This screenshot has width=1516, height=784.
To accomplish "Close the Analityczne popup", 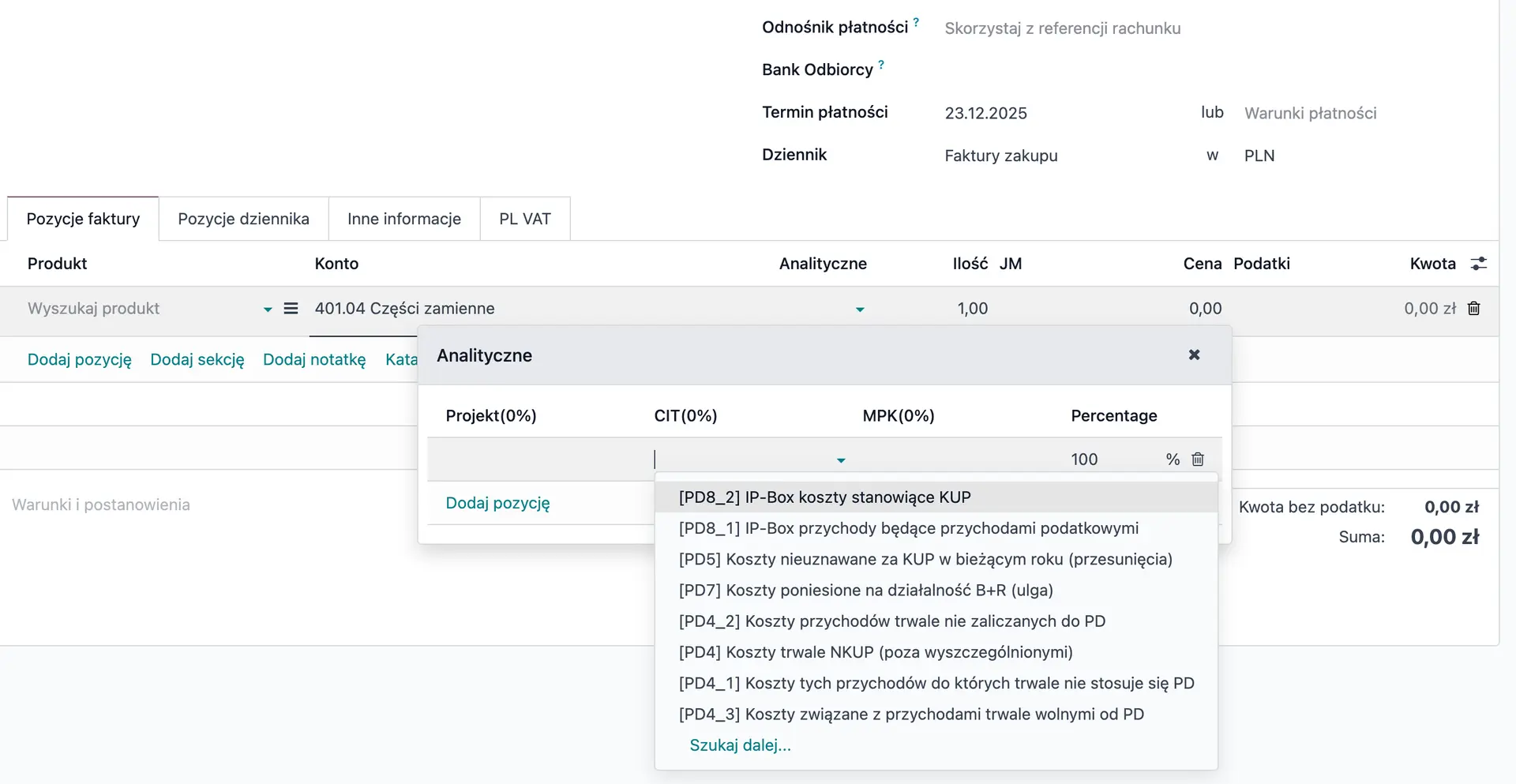I will (x=1194, y=355).
